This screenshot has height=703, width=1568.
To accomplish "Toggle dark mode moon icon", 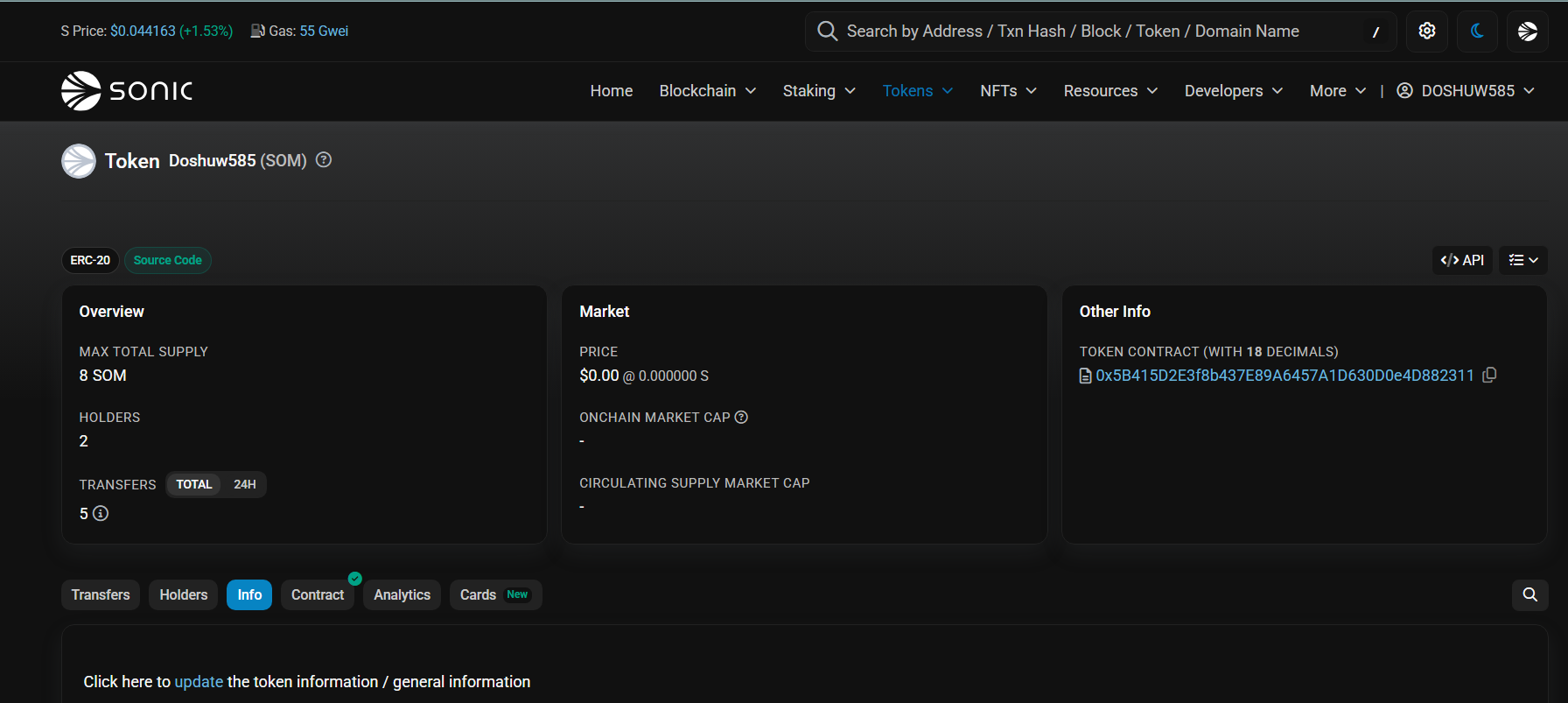I will tap(1477, 32).
